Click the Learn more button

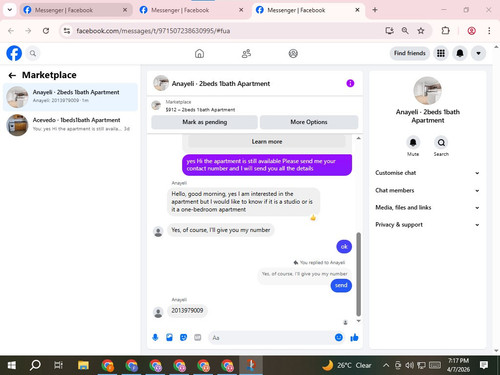[x=267, y=142]
